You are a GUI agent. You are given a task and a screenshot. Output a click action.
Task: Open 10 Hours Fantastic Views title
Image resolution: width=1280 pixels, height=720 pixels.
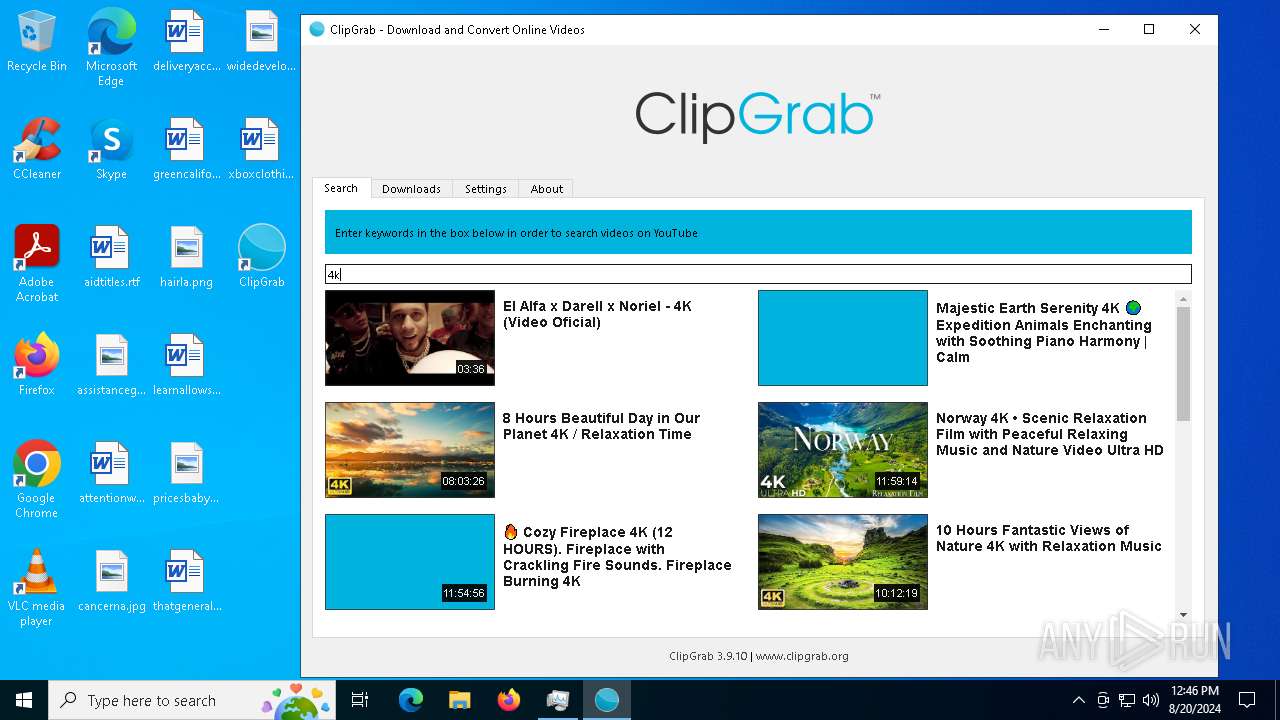(x=1049, y=538)
